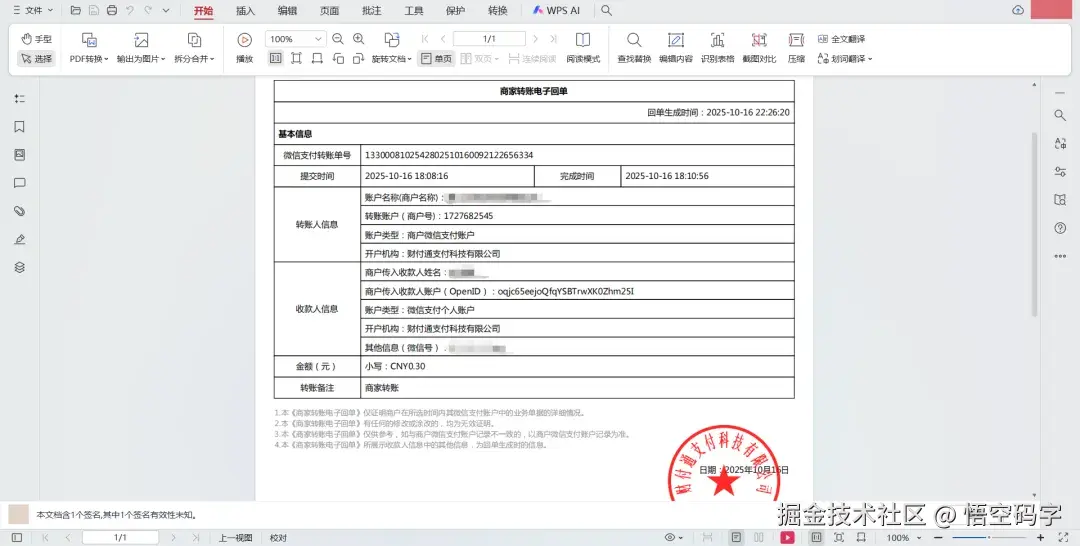Open Word translation (划词翻译) dropdown
This screenshot has height=546, width=1080.
coord(845,59)
